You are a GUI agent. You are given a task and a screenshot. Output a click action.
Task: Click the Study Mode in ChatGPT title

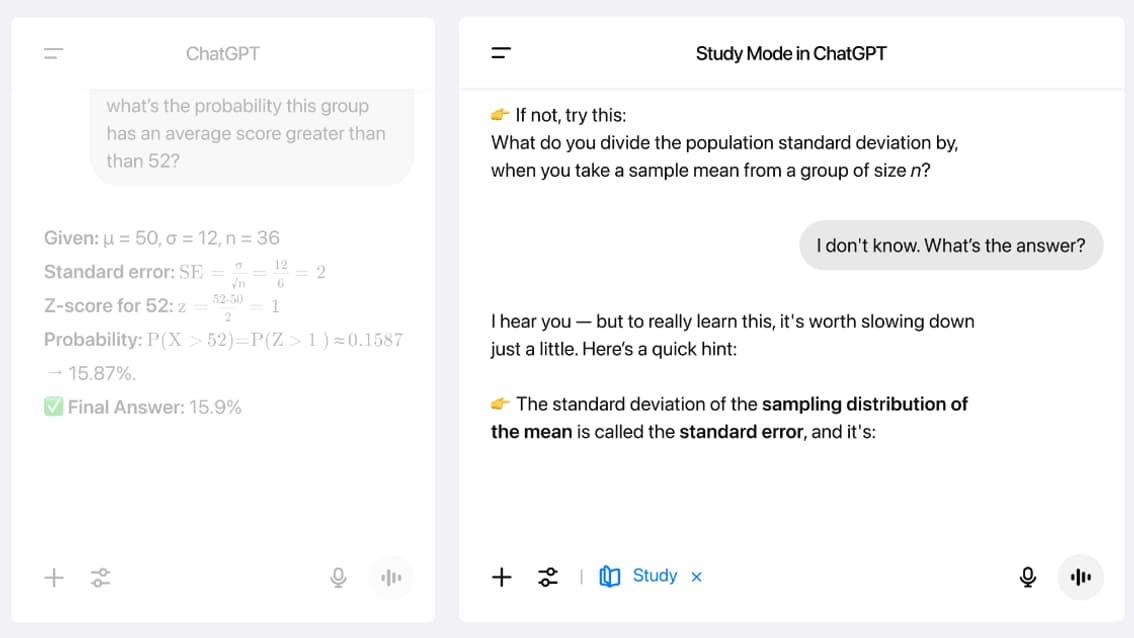(790, 54)
